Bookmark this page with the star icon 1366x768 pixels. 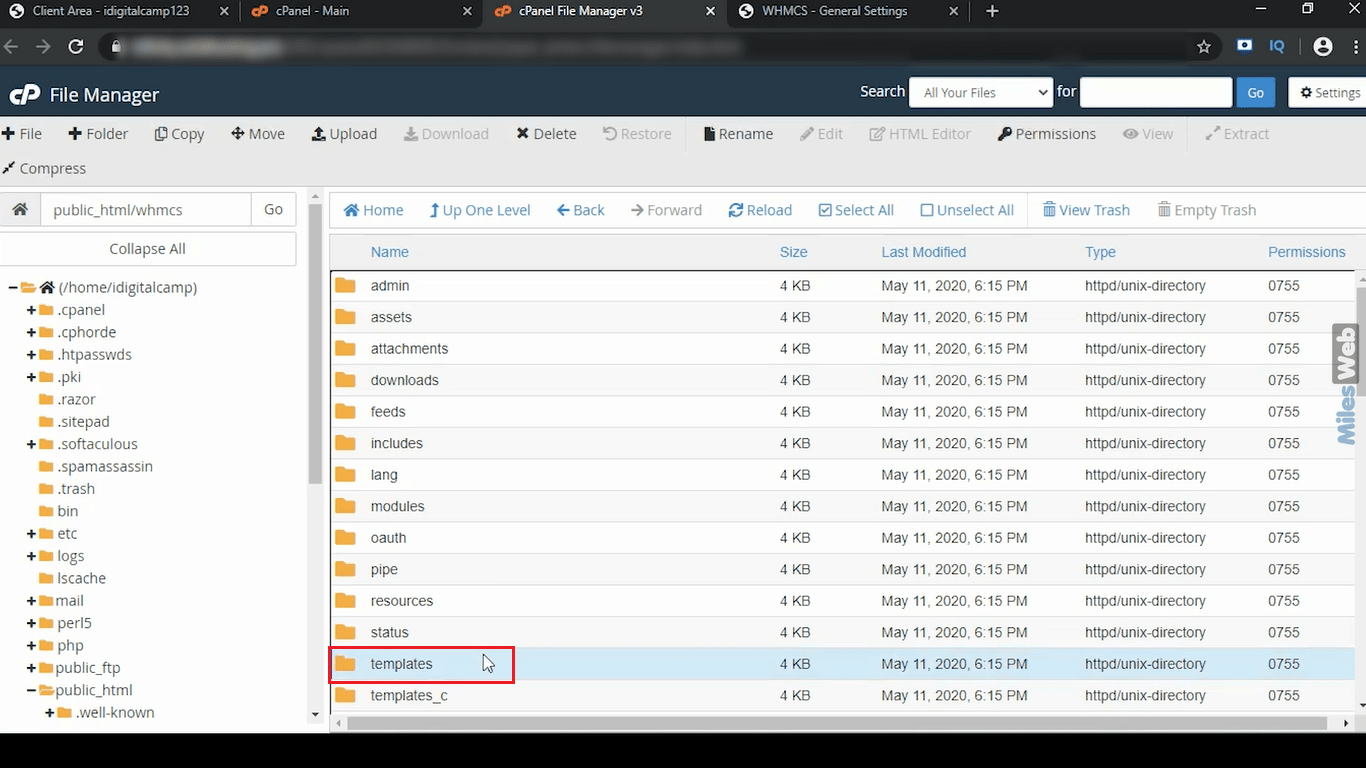click(x=1204, y=46)
